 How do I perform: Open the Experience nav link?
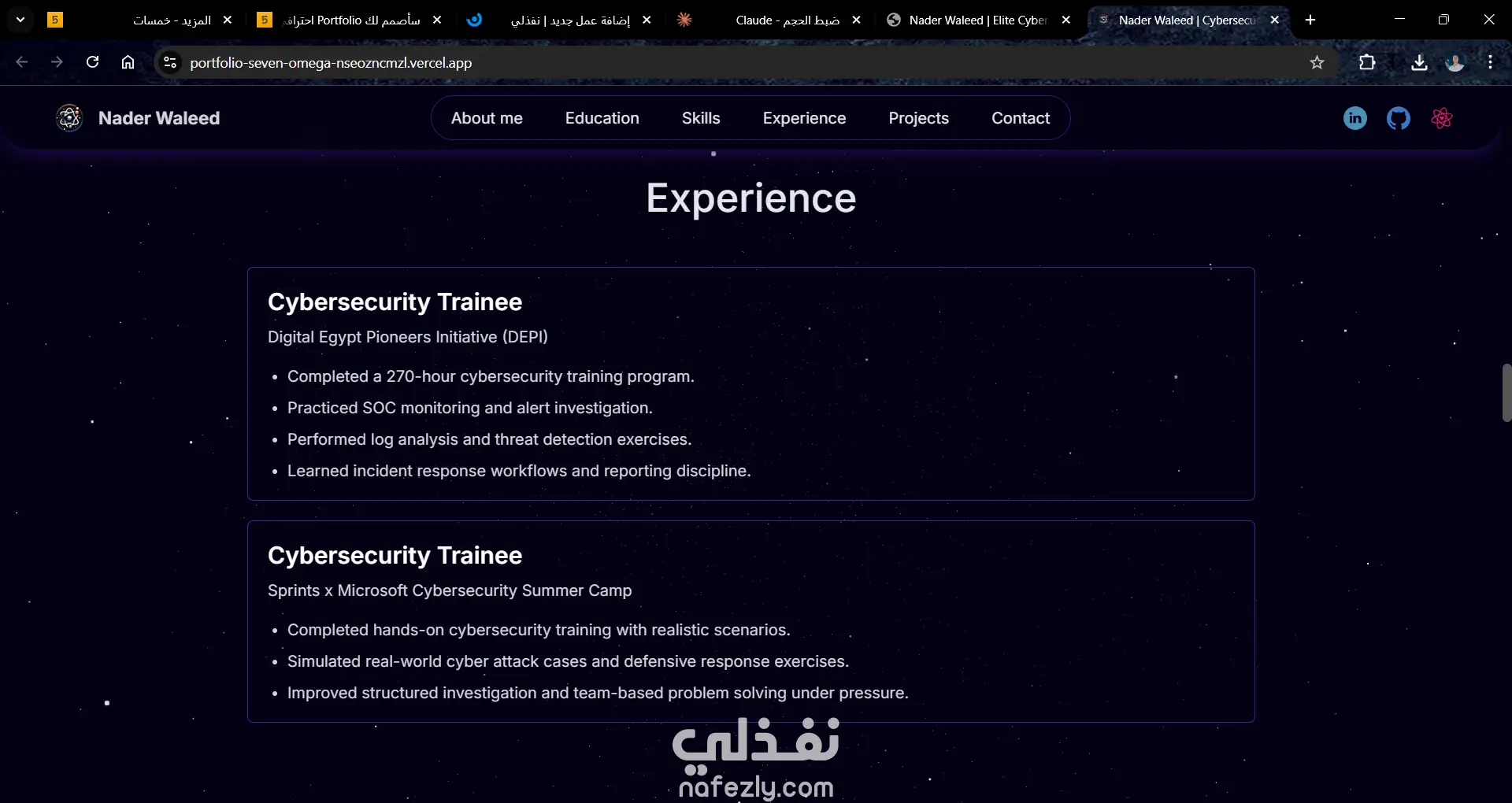(x=804, y=118)
